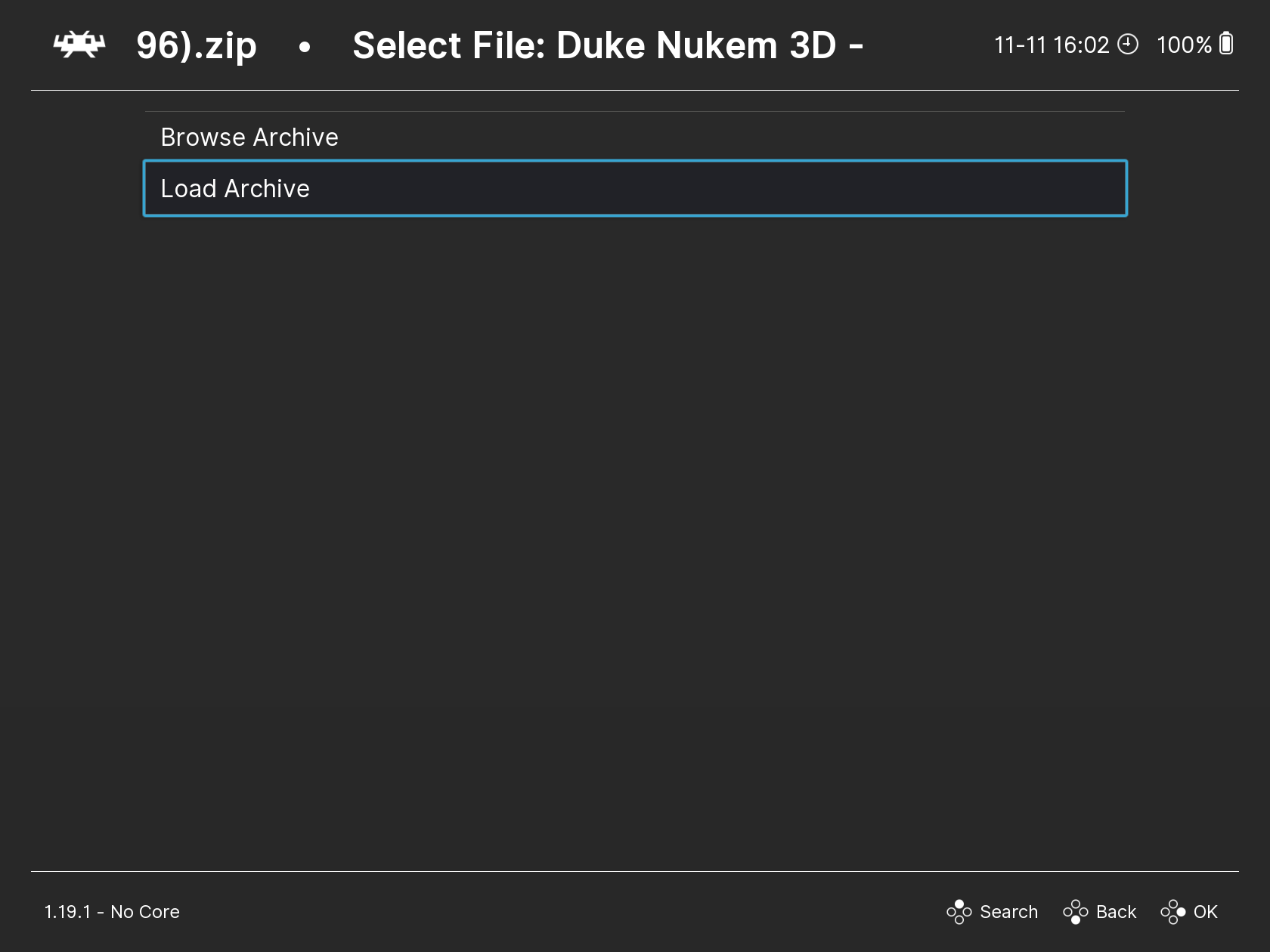This screenshot has width=1270, height=952.
Task: Click the RetroArch invader logo icon
Action: coord(79,45)
